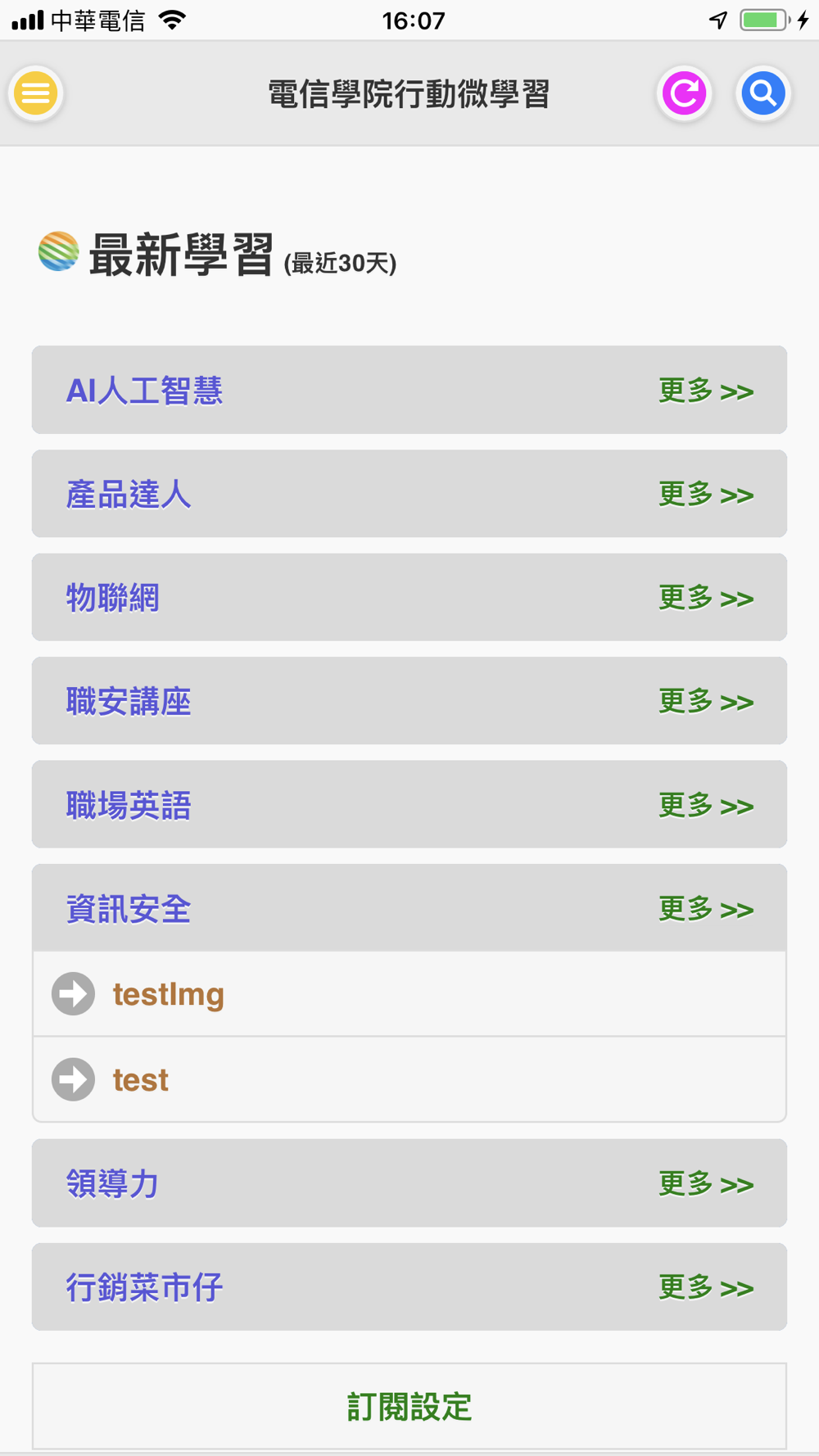Click the colorful globe logo icon
The width and height of the screenshot is (819, 1456).
[x=58, y=251]
